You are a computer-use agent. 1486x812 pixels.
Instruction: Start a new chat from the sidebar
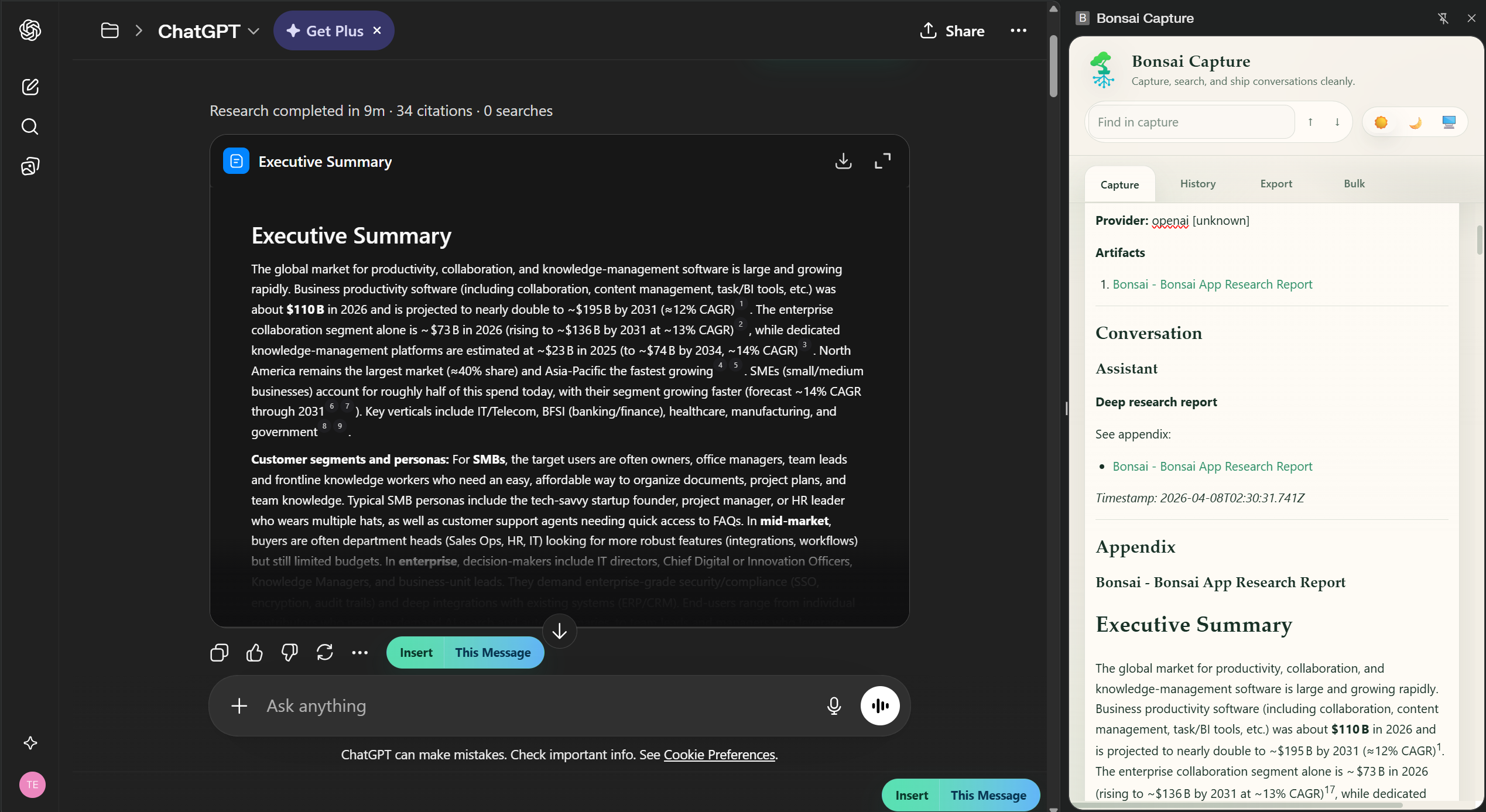[x=30, y=87]
